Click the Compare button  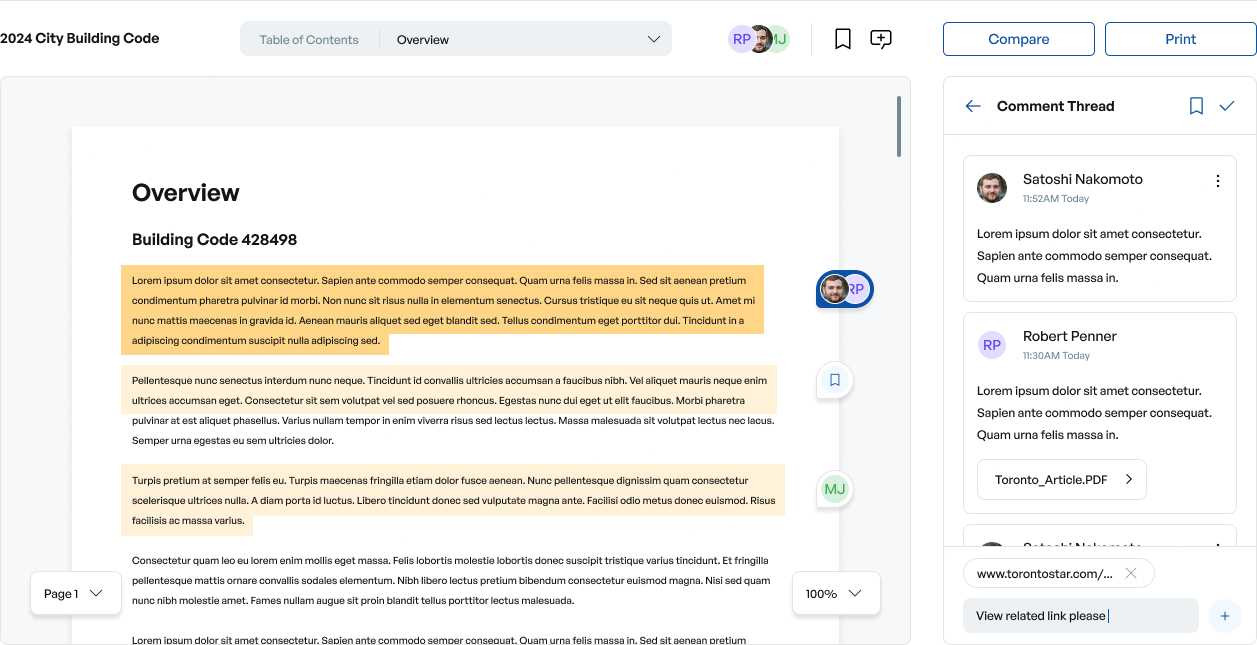click(1018, 39)
